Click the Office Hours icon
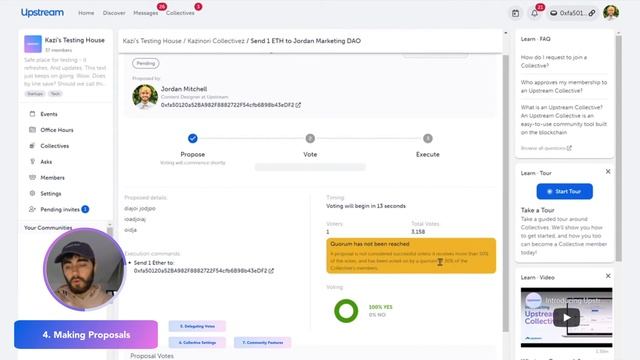The width and height of the screenshot is (640, 360). (32, 130)
